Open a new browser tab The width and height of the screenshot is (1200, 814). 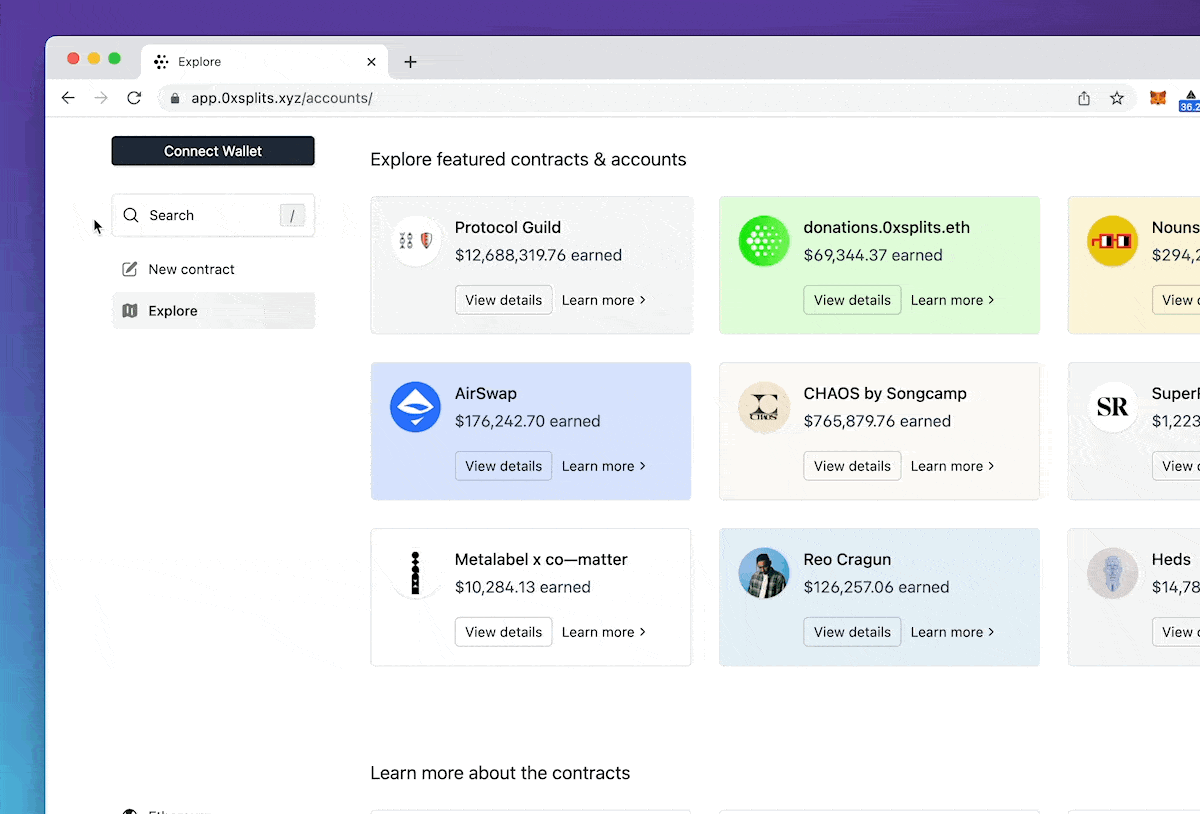[410, 62]
